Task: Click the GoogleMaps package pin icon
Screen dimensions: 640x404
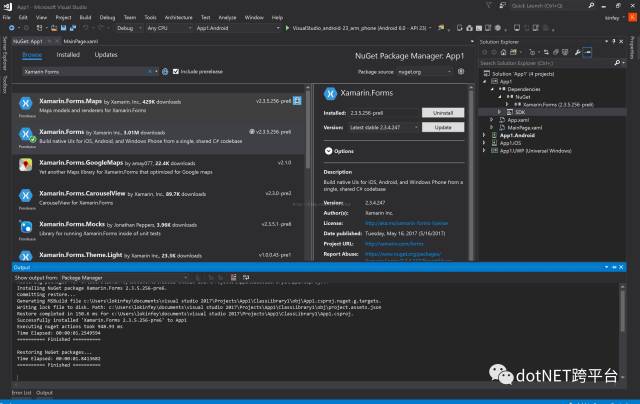Action: tap(26, 165)
